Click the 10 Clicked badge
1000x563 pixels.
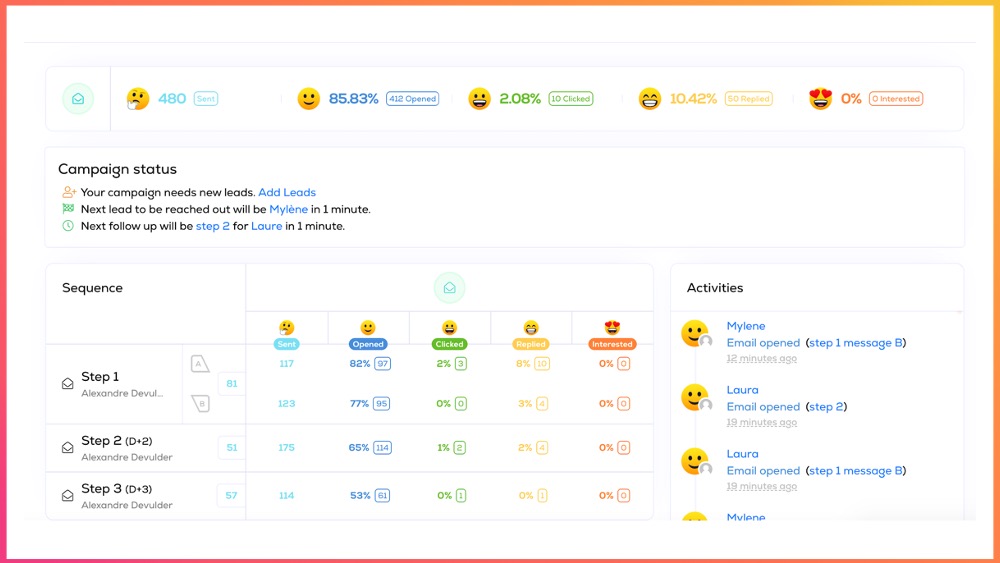point(571,99)
